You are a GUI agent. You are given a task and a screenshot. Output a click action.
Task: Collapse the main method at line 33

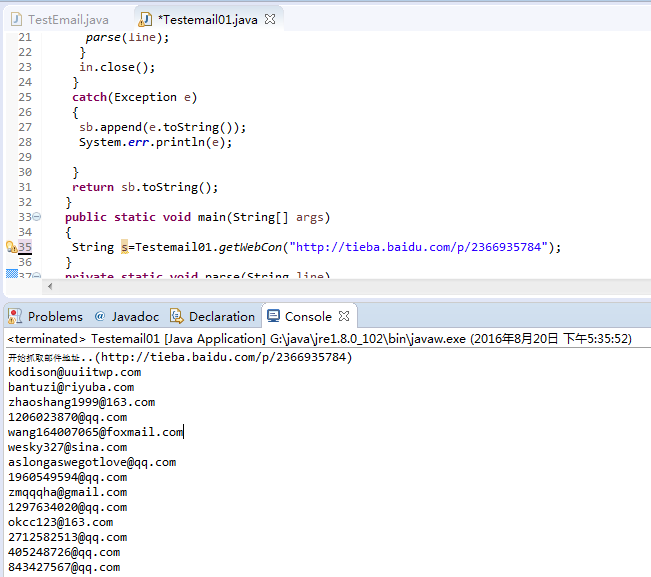click(x=37, y=217)
